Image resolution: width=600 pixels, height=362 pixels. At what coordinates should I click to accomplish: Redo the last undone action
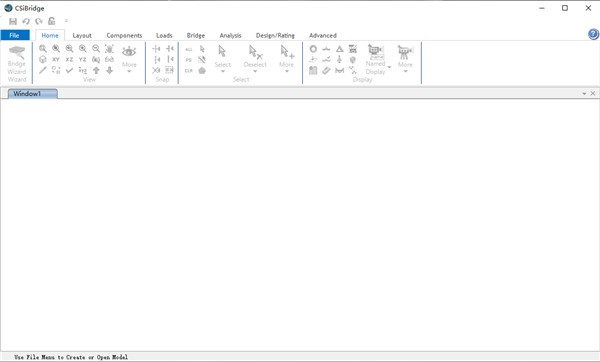pyautogui.click(x=39, y=21)
